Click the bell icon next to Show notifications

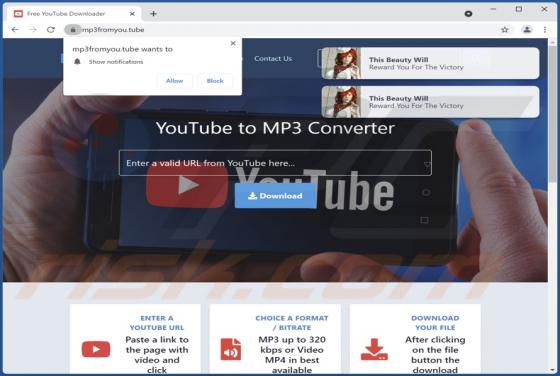[77, 61]
